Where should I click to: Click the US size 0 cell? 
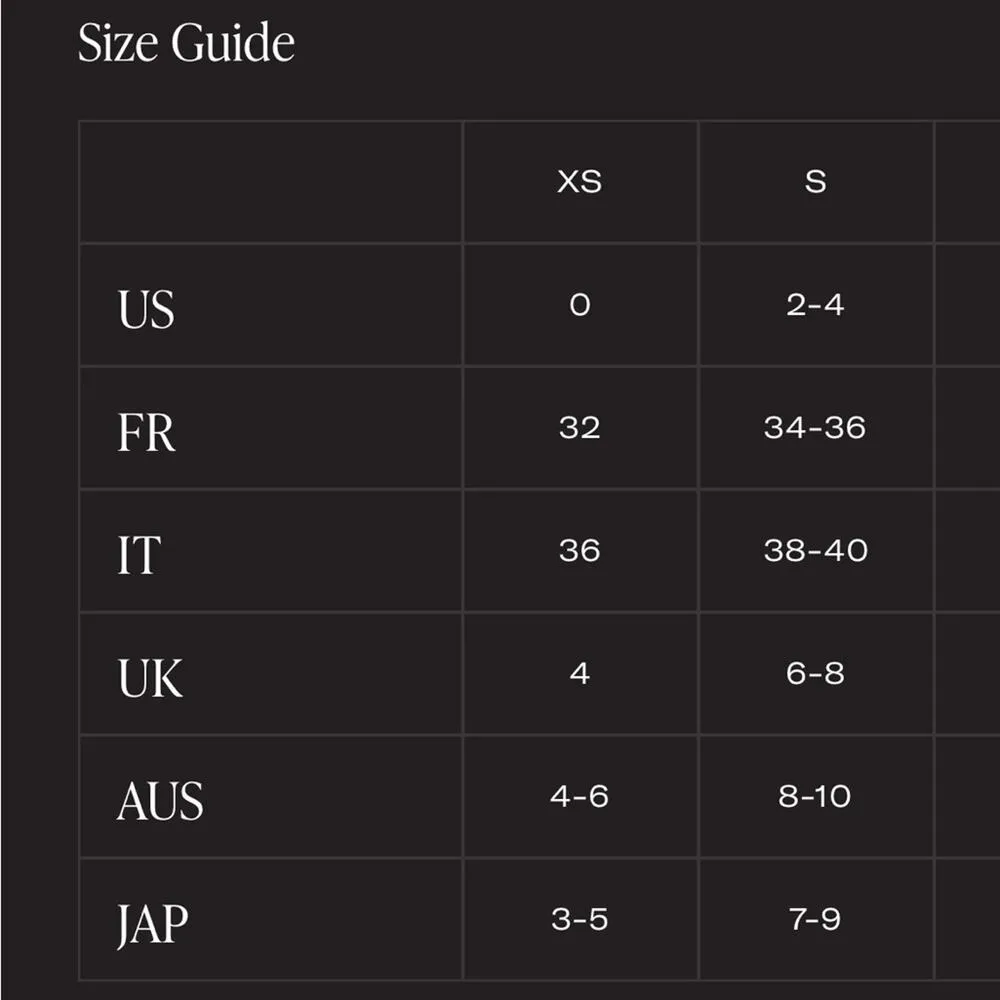tap(580, 305)
